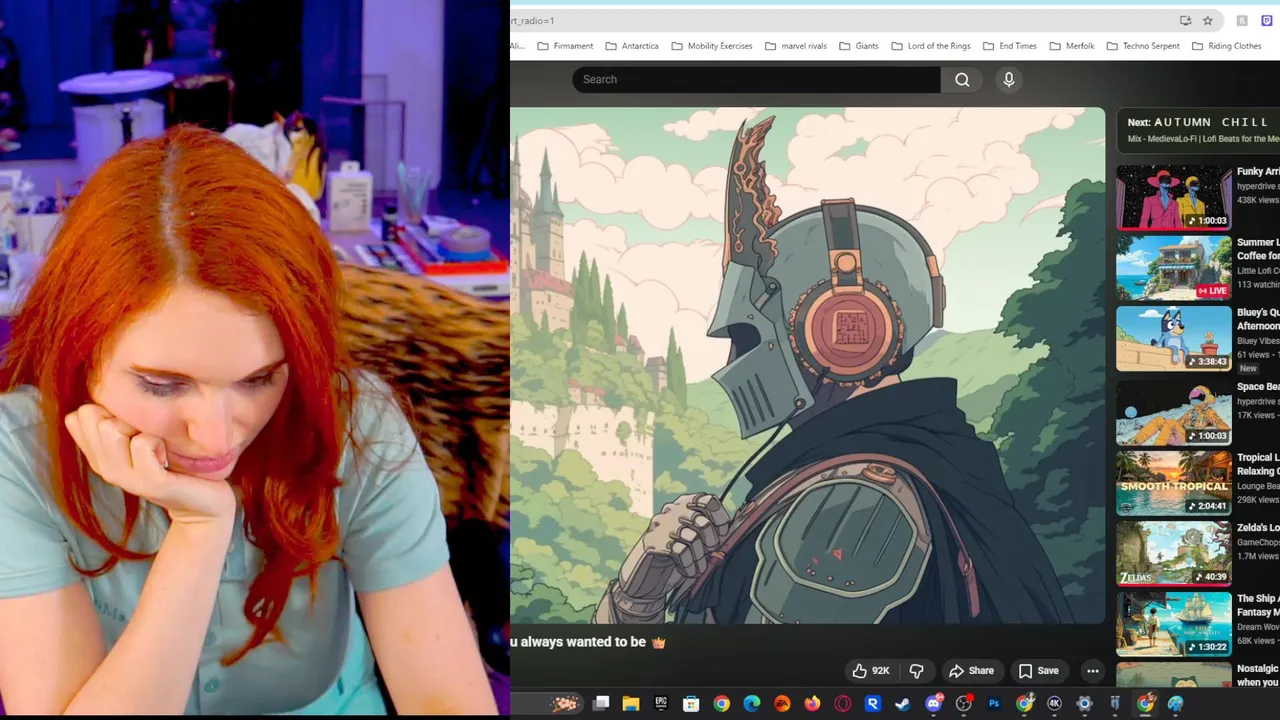This screenshot has height=720, width=1280.
Task: Launch EA app from the taskbar
Action: [x=782, y=704]
